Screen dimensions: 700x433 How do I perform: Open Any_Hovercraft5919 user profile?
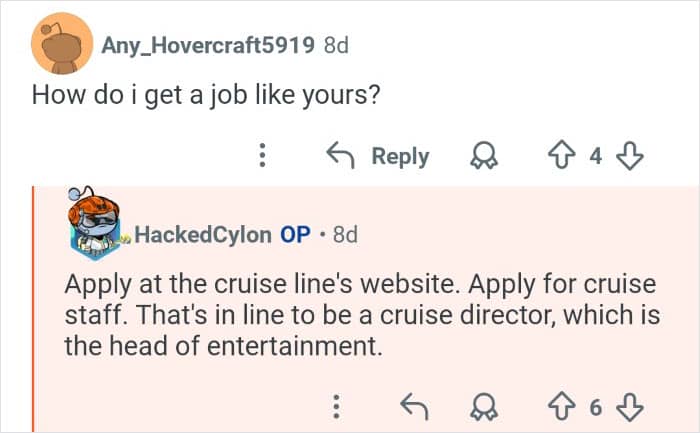(208, 45)
